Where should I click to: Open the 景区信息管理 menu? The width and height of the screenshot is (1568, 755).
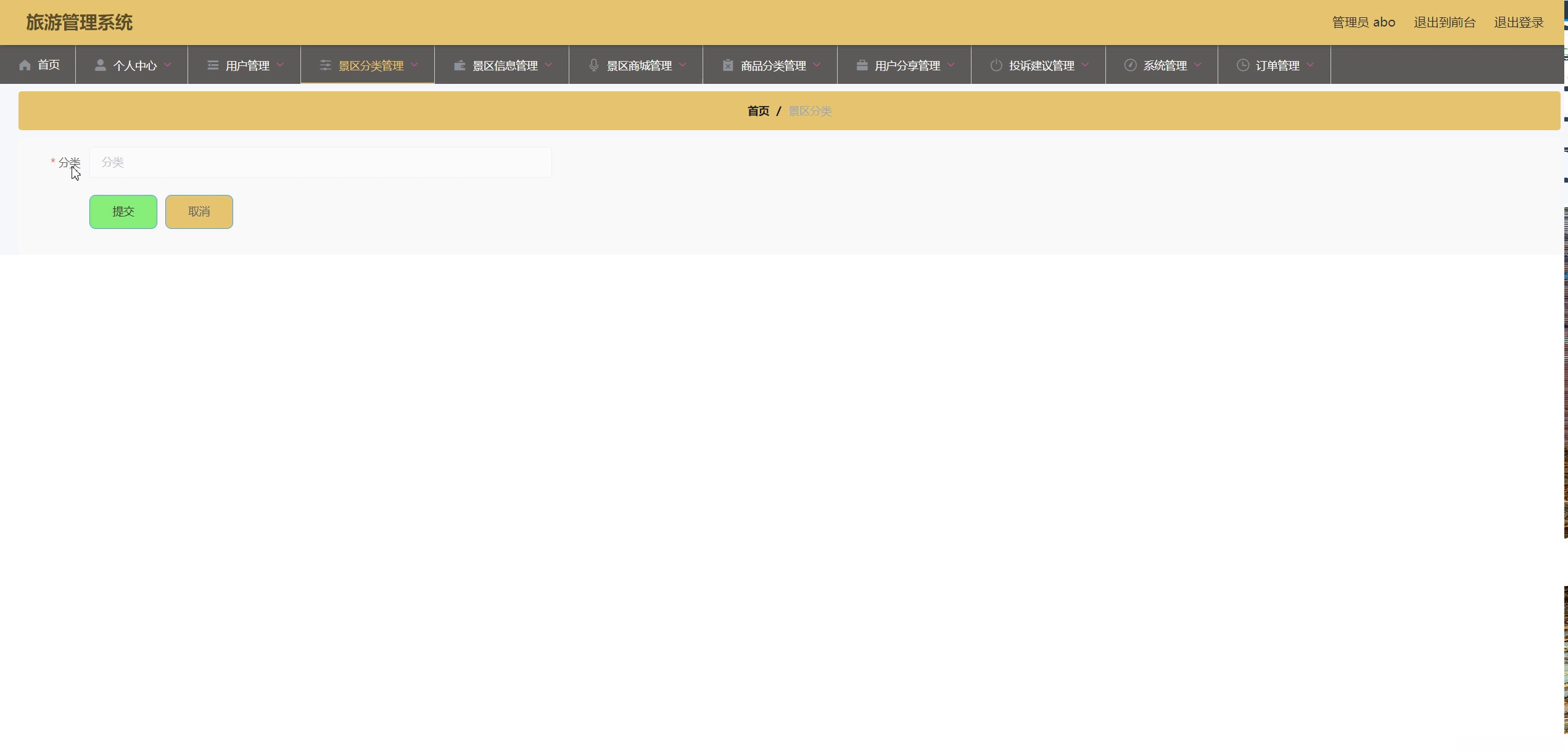click(505, 65)
